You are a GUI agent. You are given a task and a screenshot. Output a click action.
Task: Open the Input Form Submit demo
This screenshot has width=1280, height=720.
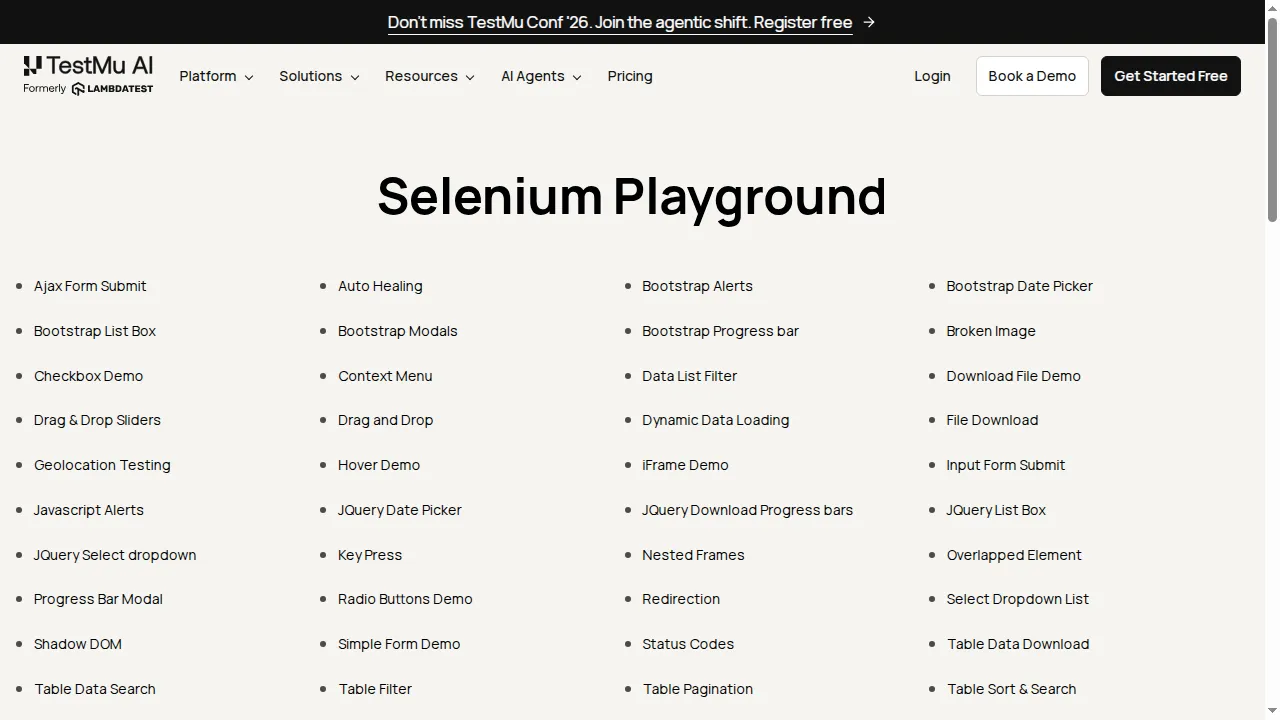[x=1005, y=465]
